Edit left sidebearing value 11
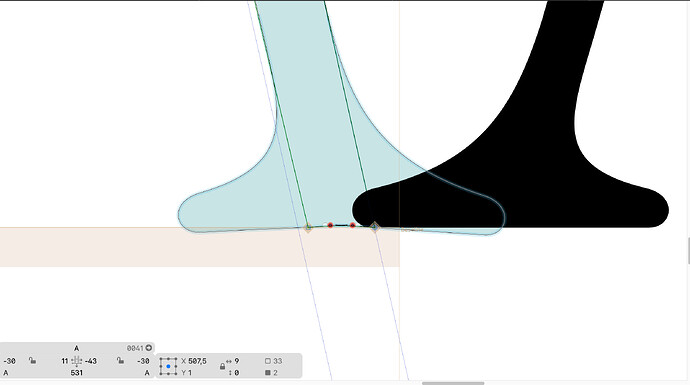Image resolution: width=690 pixels, height=385 pixels. [x=65, y=361]
